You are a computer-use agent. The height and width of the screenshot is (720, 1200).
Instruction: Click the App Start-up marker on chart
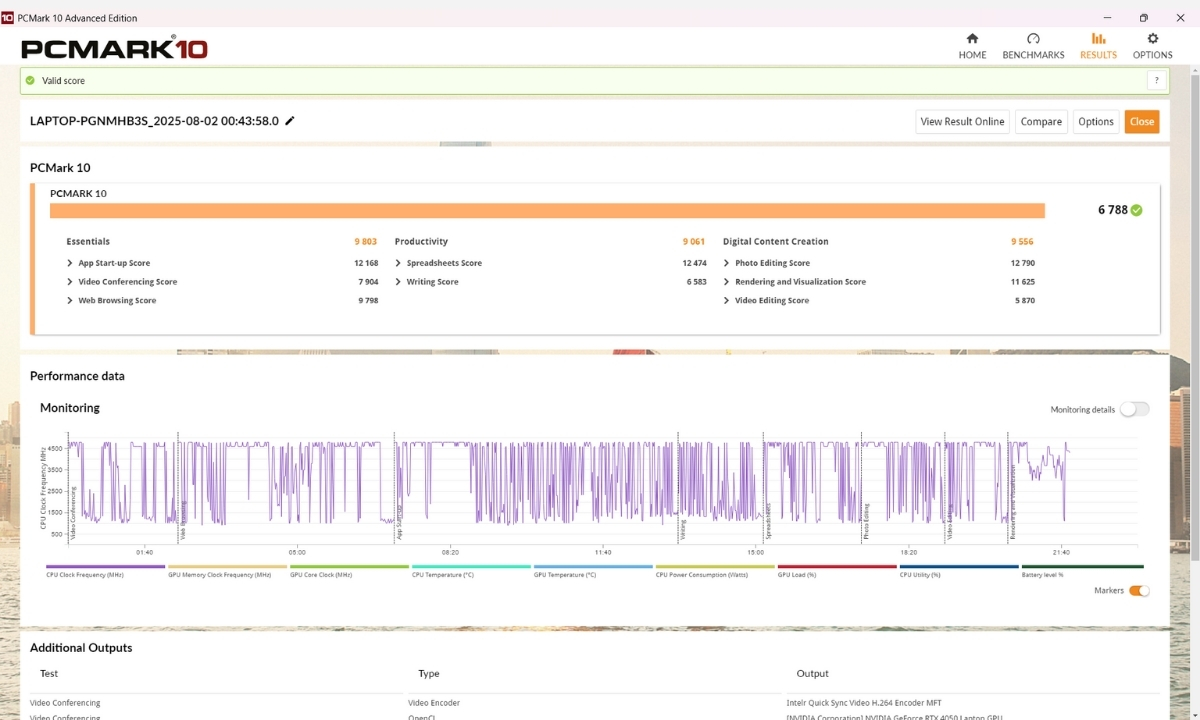(399, 521)
